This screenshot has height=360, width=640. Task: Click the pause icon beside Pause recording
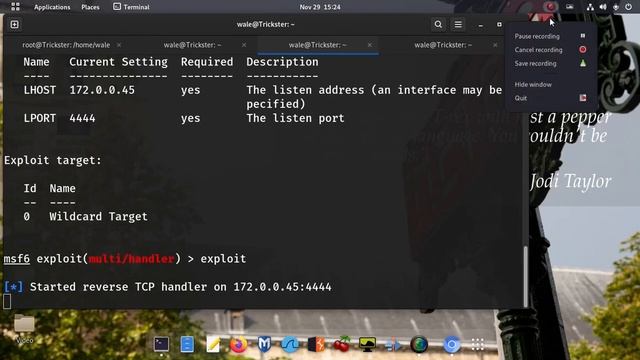point(582,36)
